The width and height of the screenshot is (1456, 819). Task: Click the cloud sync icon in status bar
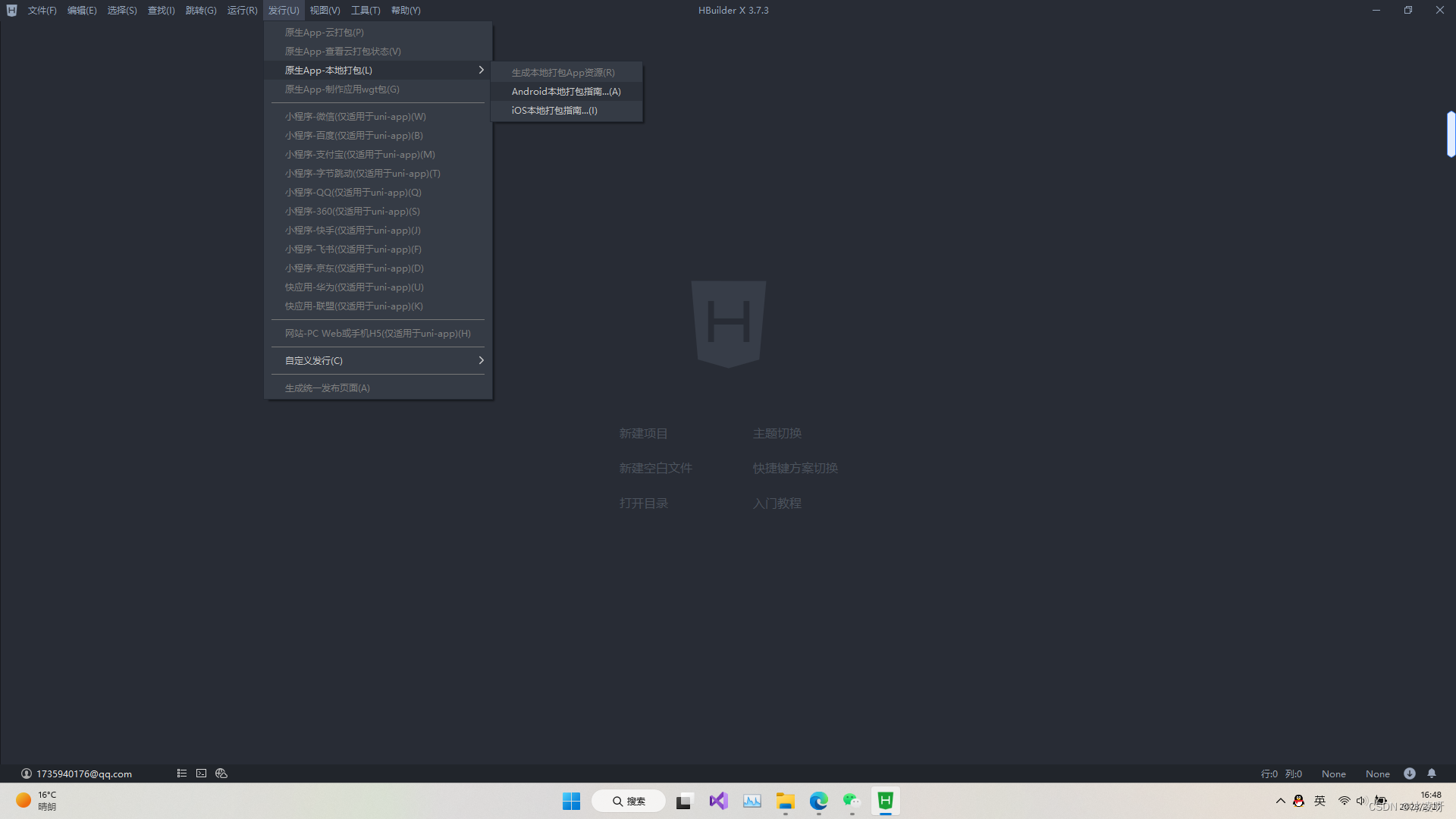221,773
